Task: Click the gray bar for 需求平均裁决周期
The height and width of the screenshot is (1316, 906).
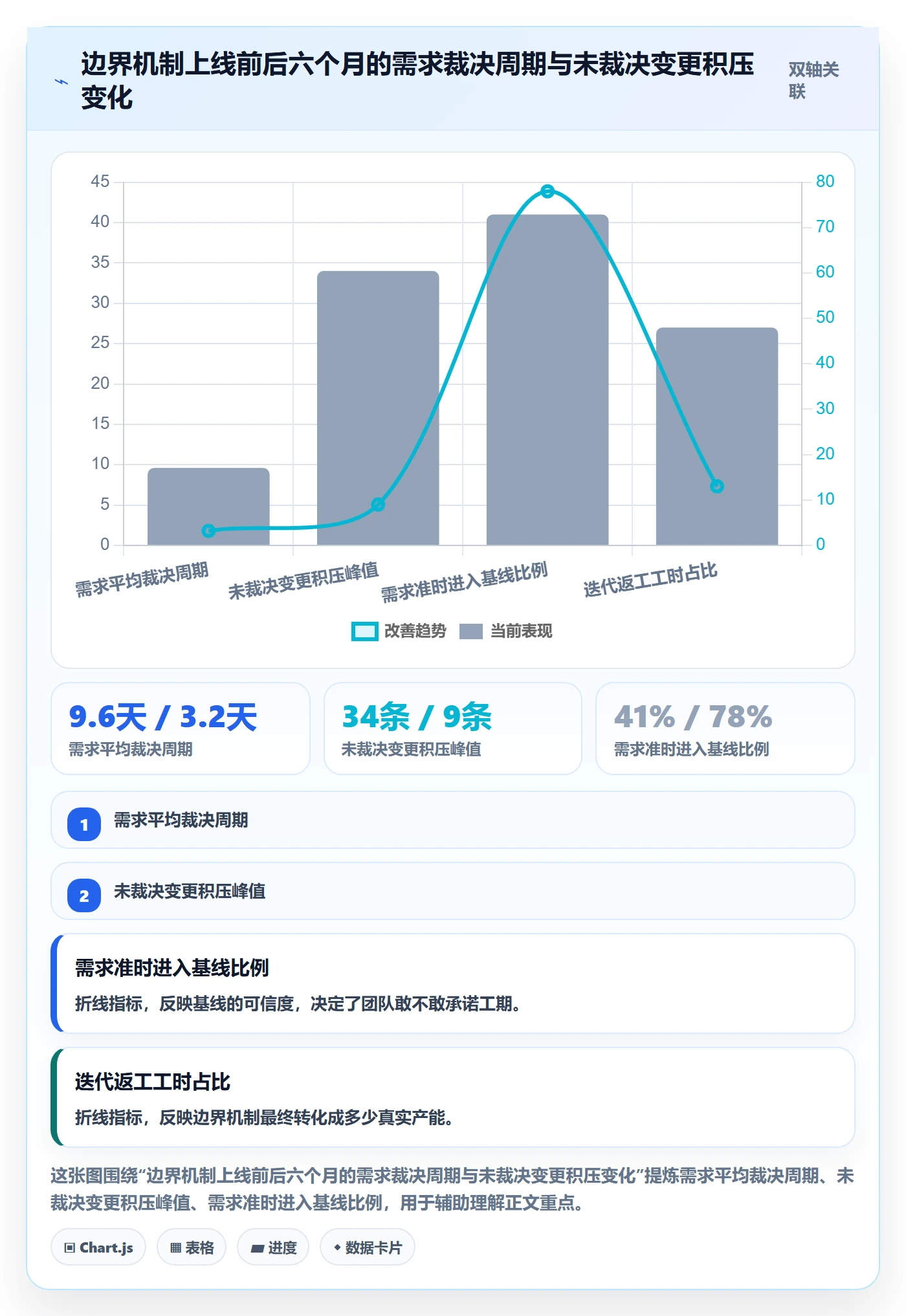Action: pyautogui.click(x=208, y=506)
